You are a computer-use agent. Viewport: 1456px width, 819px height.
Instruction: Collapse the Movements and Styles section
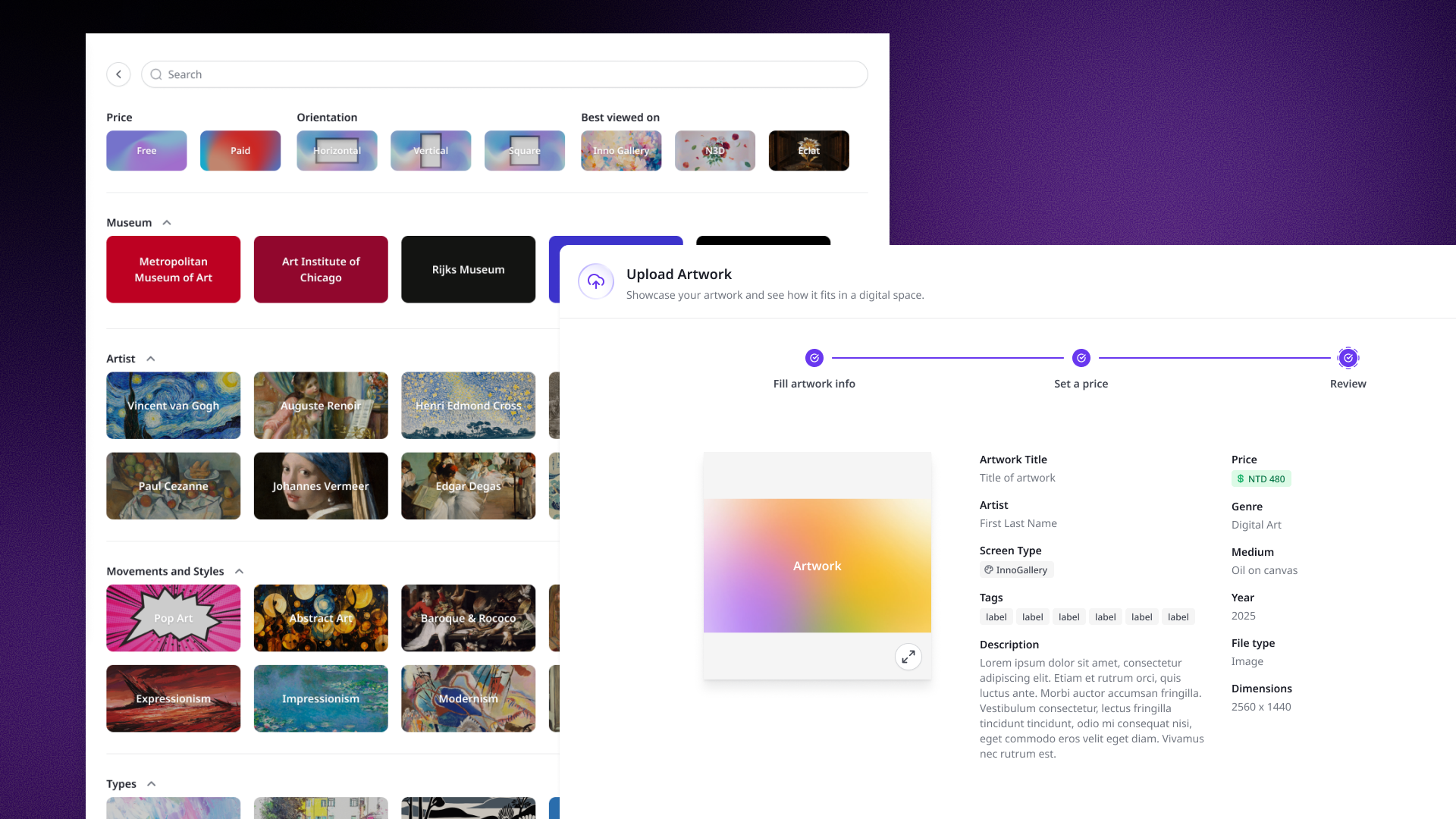tap(239, 571)
